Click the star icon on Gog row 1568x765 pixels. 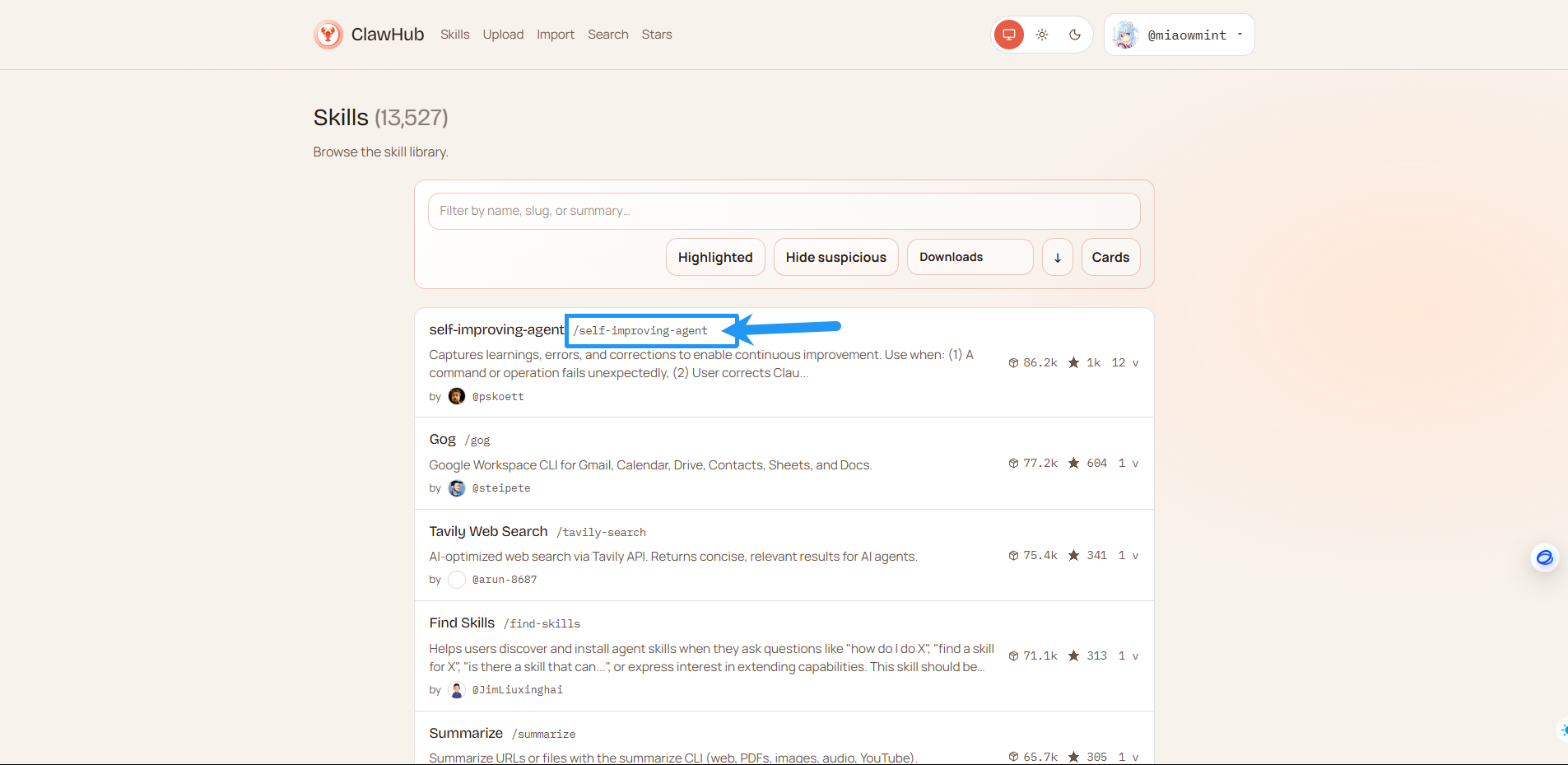[x=1073, y=464]
